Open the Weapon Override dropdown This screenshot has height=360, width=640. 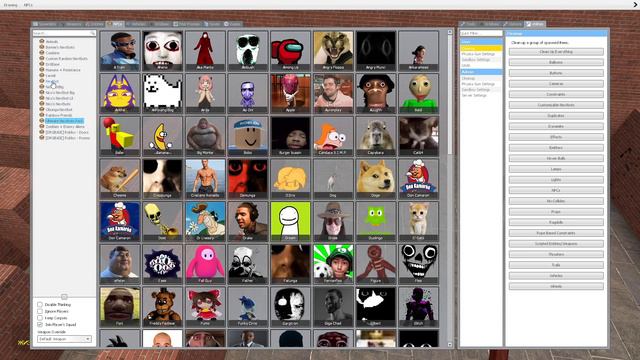[x=64, y=339]
